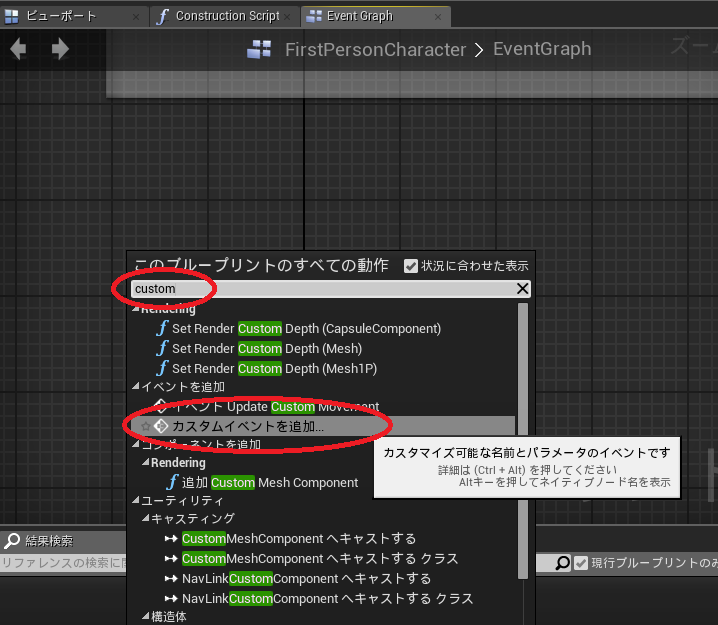Click the cast arrow icon of CustomMeshComponent へキャストする

[171, 538]
